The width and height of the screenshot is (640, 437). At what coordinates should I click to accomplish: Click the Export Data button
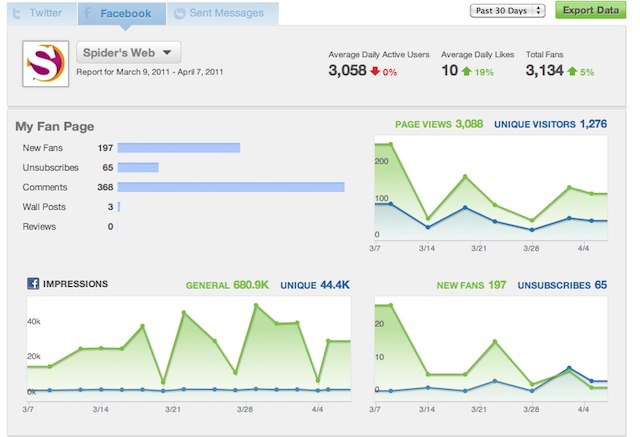coord(591,10)
